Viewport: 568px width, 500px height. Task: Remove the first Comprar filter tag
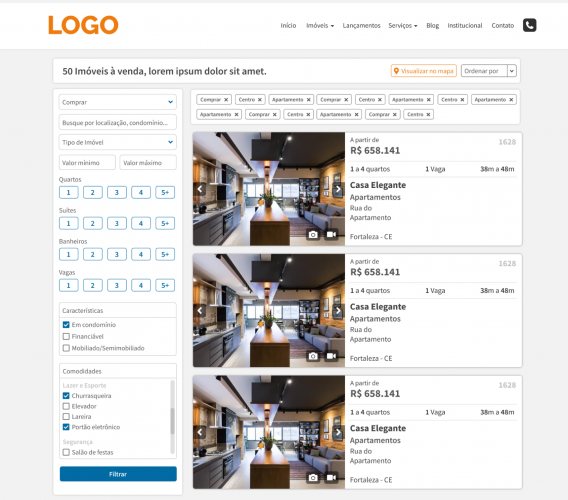[226, 100]
